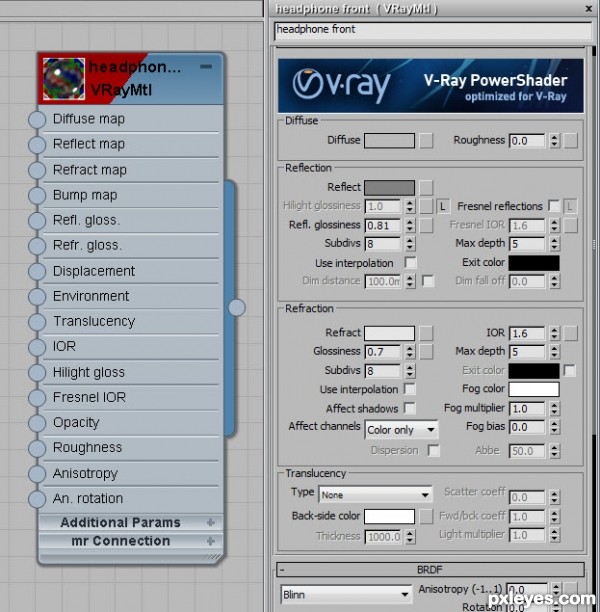Click the reflection Subdivs spinner arrows
Viewport: 600px width, 612px height.
(x=409, y=244)
